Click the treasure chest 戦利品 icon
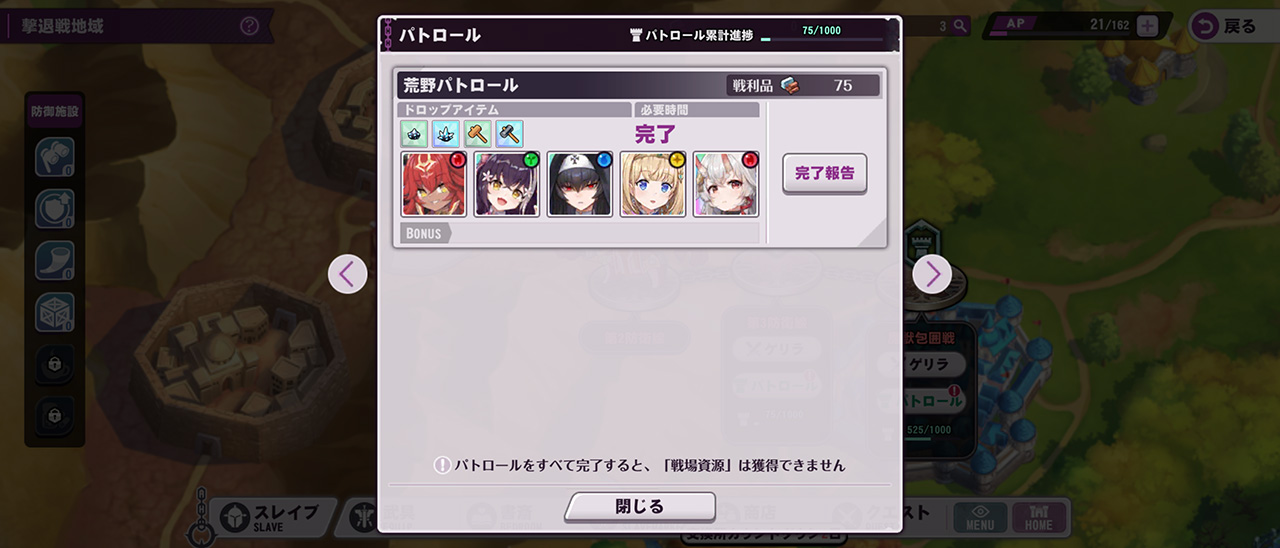Screen dimensions: 1280x548 pos(790,85)
